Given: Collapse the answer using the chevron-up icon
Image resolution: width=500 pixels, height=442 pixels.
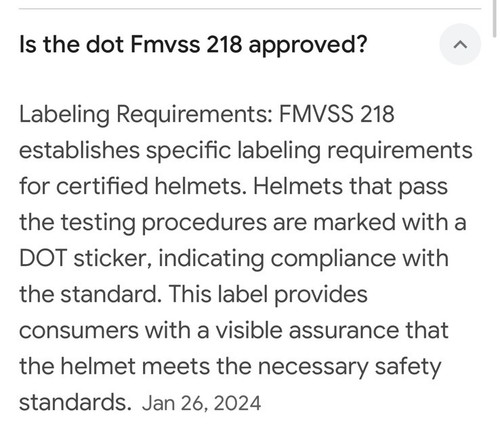Looking at the screenshot, I should [460, 44].
